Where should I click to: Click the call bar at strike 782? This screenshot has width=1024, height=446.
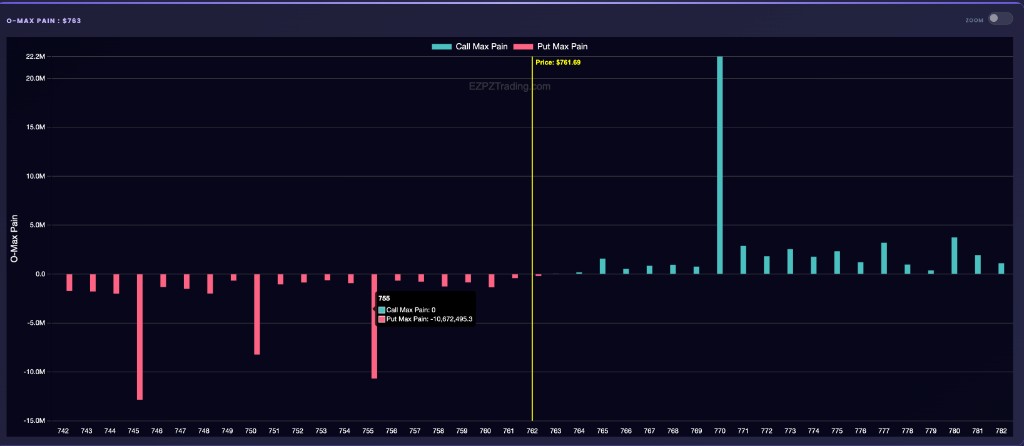click(x=1001, y=268)
